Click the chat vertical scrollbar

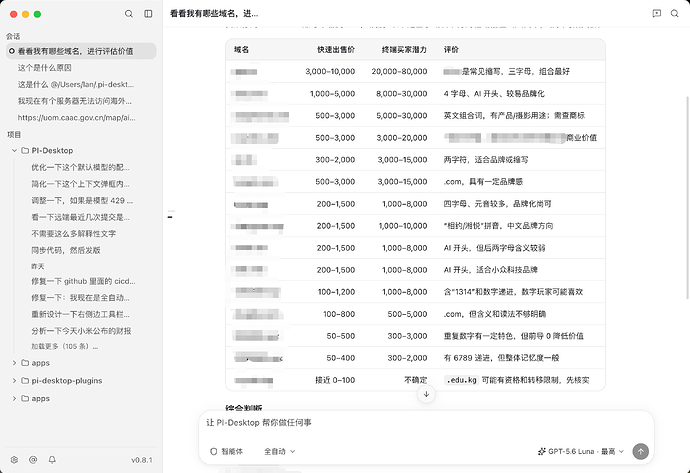pyautogui.click(x=687, y=197)
